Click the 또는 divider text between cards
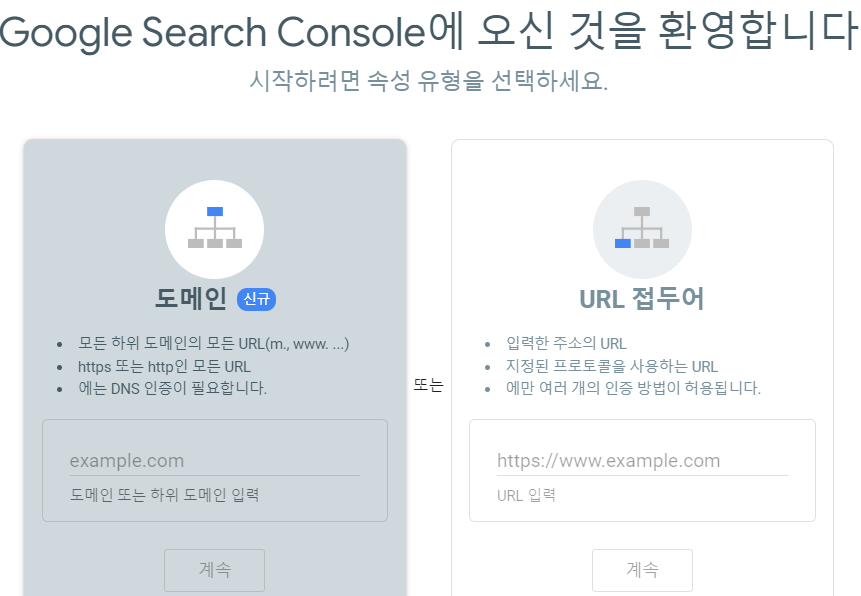861x596 pixels. coord(428,383)
